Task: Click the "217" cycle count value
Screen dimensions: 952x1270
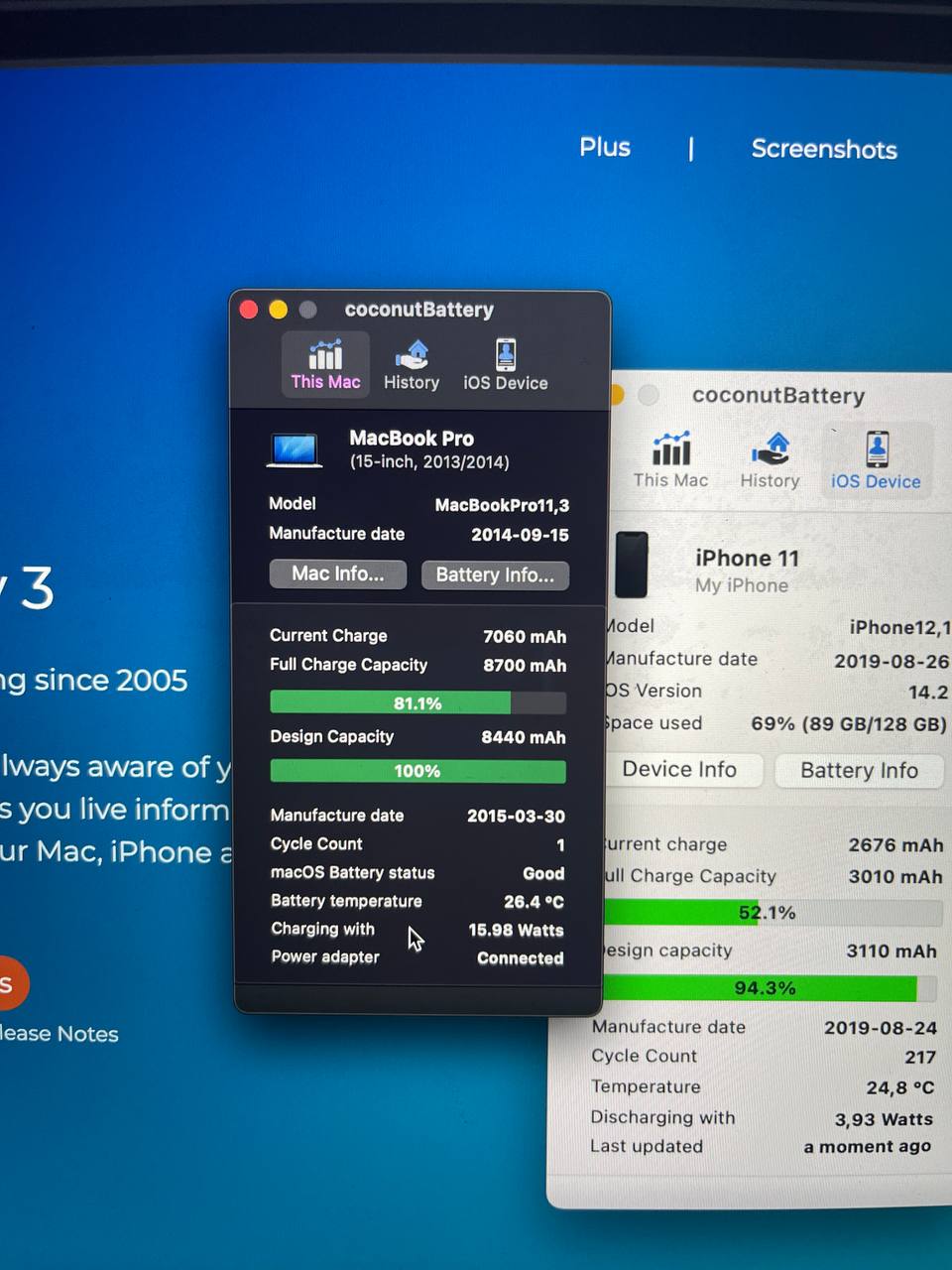Action: click(920, 1058)
